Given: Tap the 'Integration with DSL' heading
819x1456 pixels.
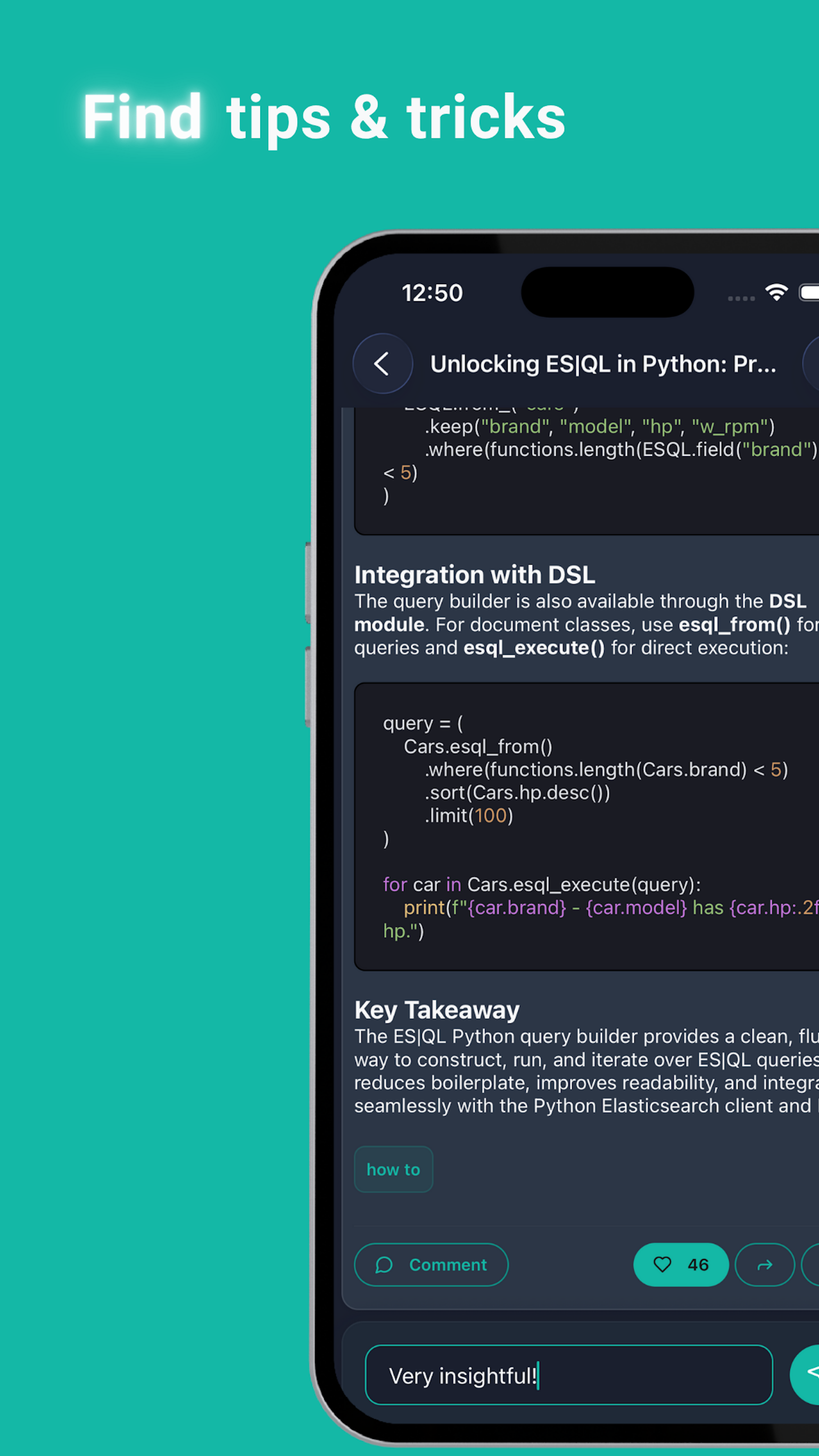Looking at the screenshot, I should coord(475,575).
